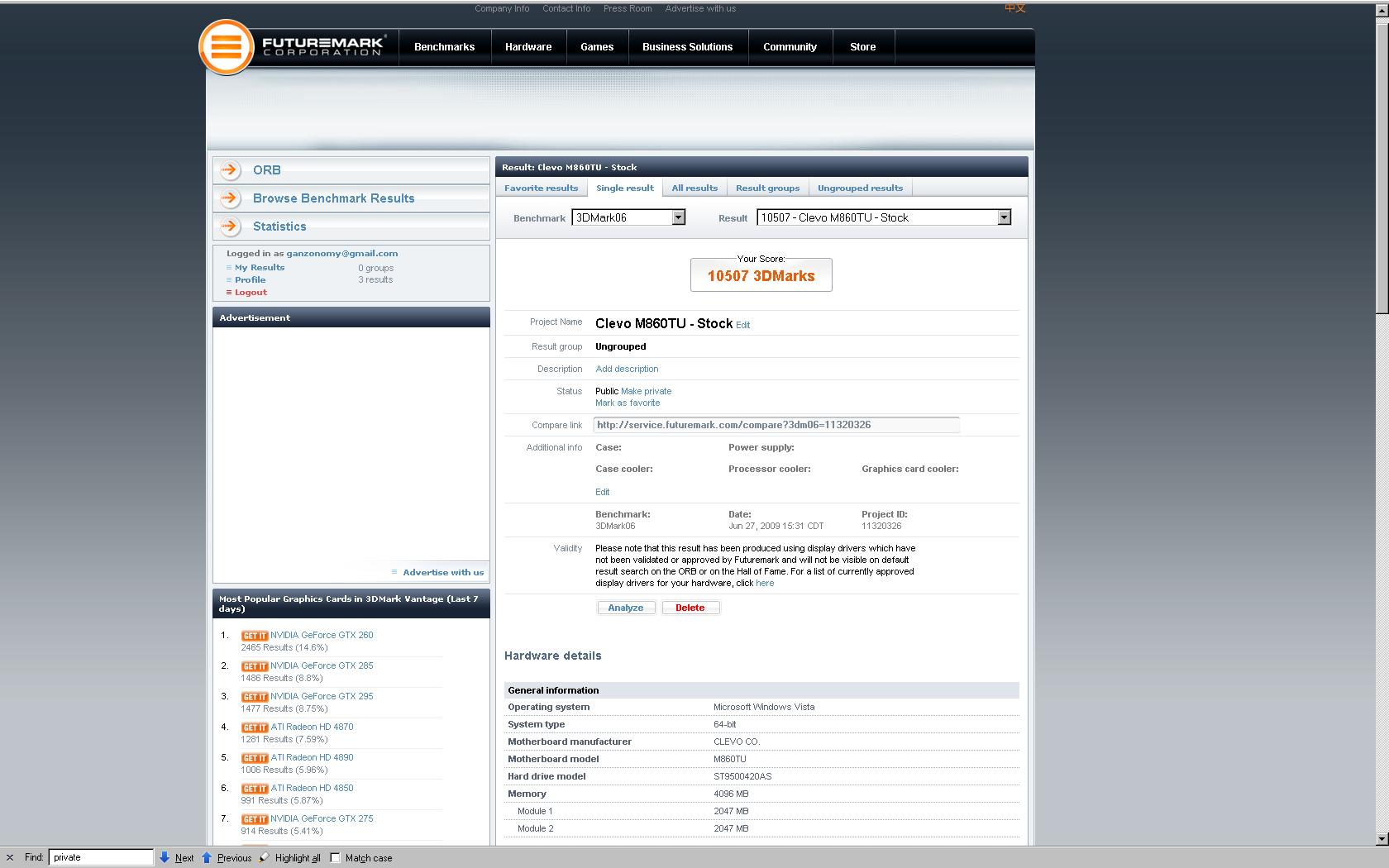Screen dimensions: 1389x868
Task: Click the Find Previous up arrow icon
Action: (207, 857)
